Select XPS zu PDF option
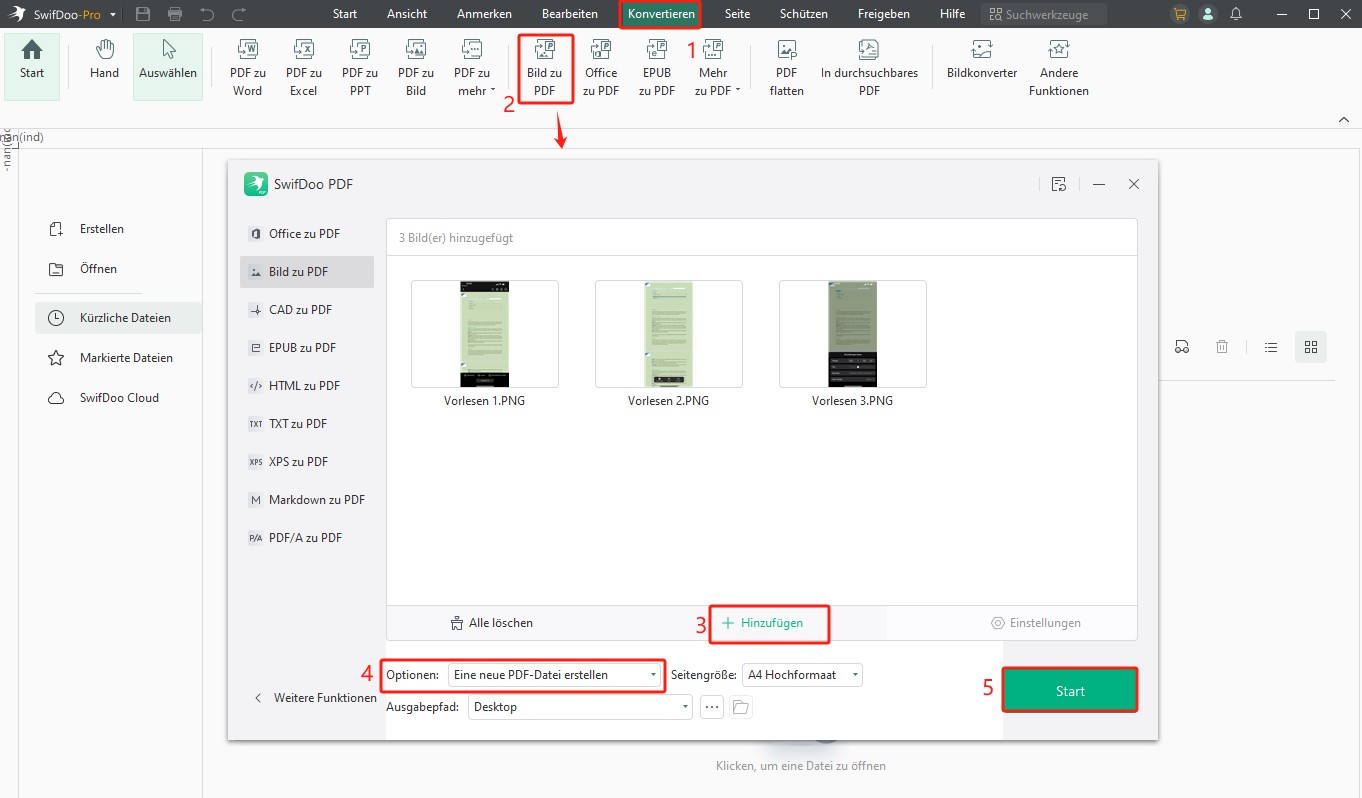Image resolution: width=1362 pixels, height=798 pixels. coord(307,462)
